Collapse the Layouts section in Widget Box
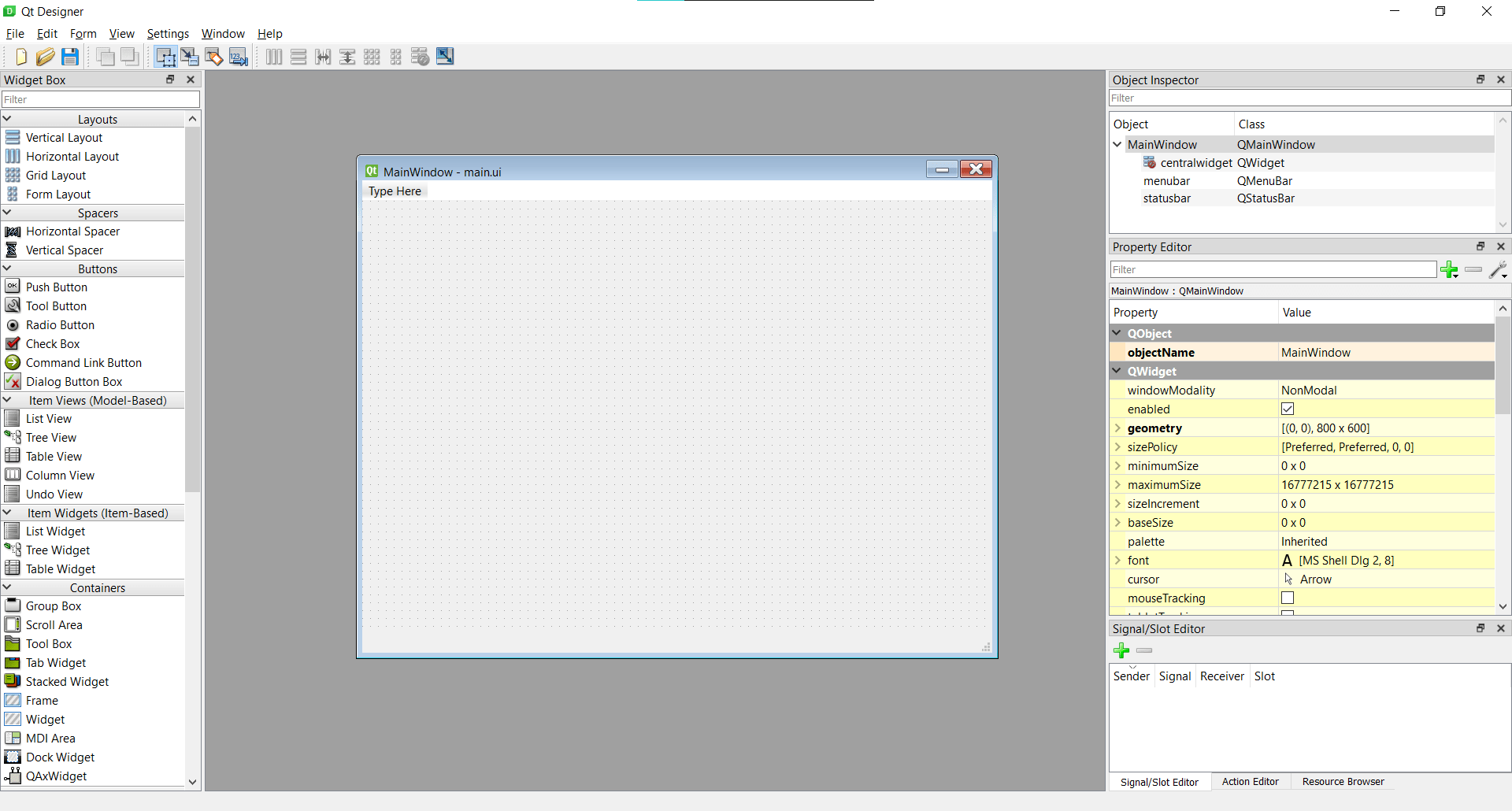Viewport: 1512px width, 811px height. click(x=7, y=118)
